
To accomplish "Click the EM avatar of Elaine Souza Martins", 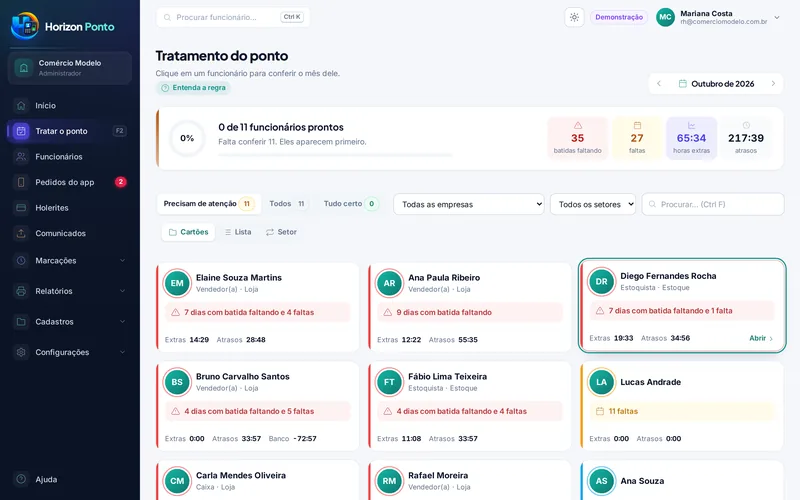I will click(x=177, y=283).
